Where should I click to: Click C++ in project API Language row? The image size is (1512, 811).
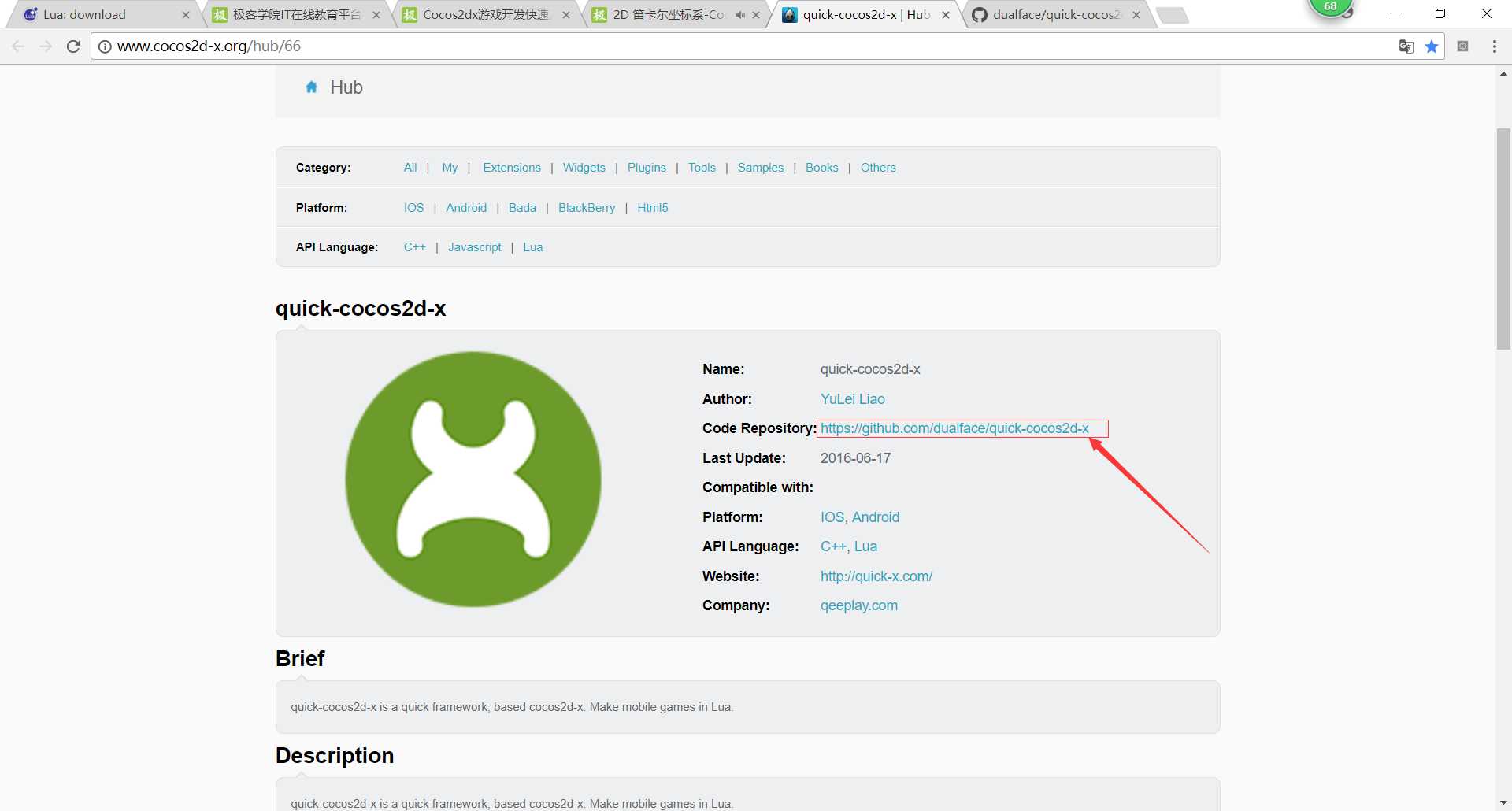point(833,546)
